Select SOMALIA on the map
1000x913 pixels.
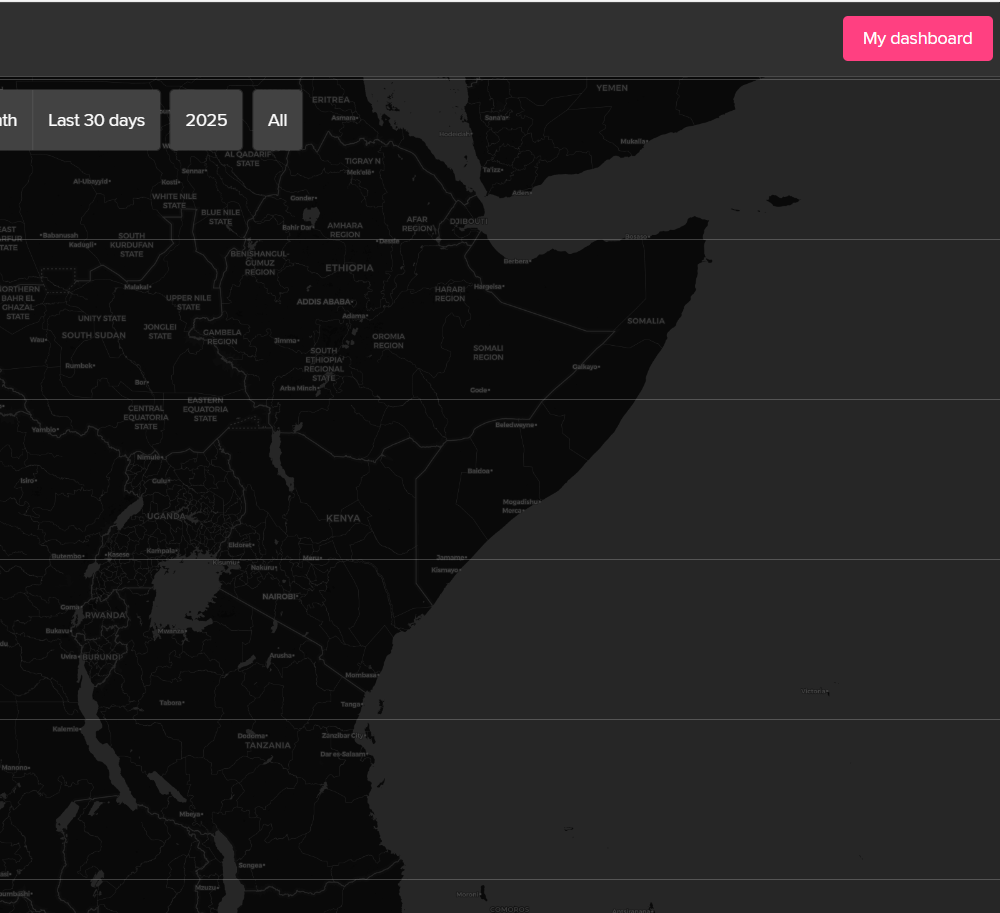645,321
